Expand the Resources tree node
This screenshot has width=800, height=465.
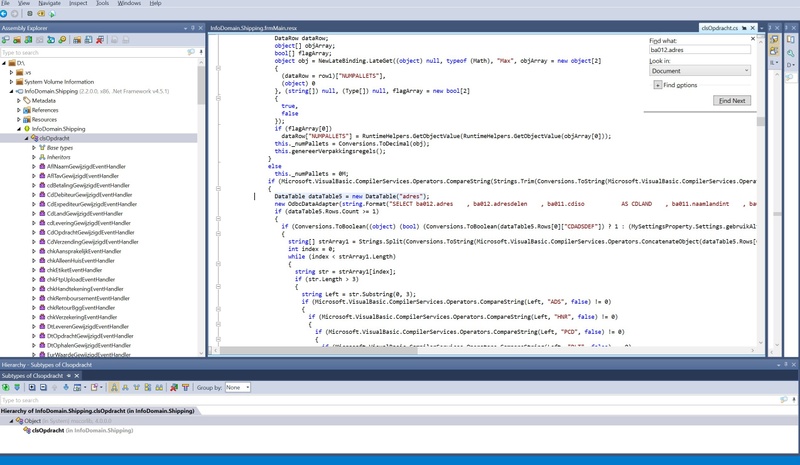(19, 119)
